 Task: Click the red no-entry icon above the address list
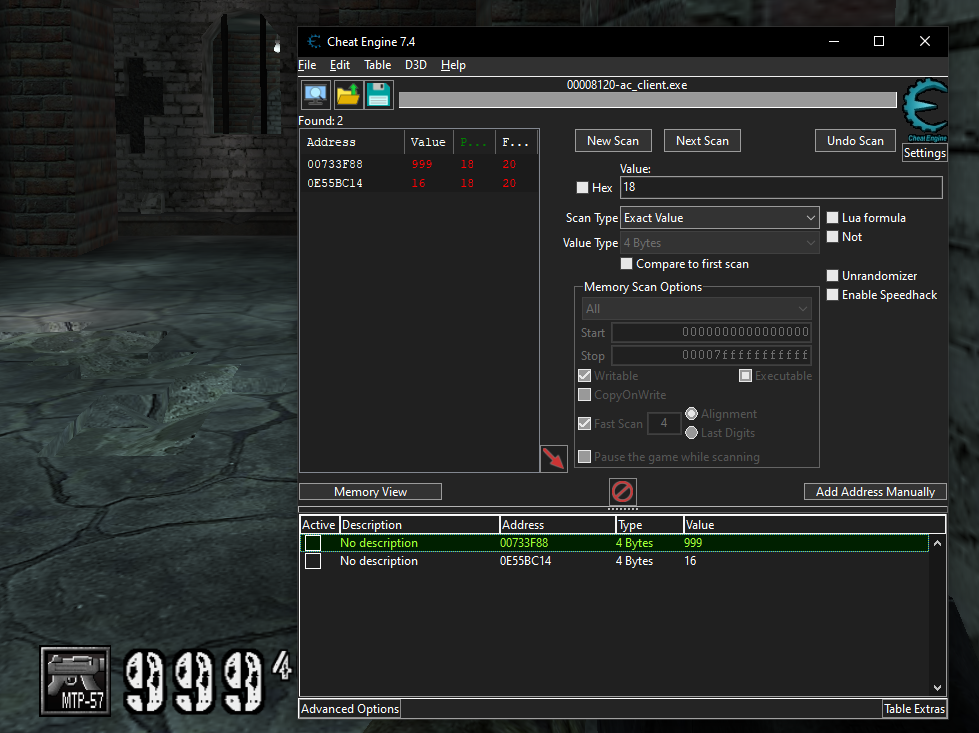pos(622,492)
